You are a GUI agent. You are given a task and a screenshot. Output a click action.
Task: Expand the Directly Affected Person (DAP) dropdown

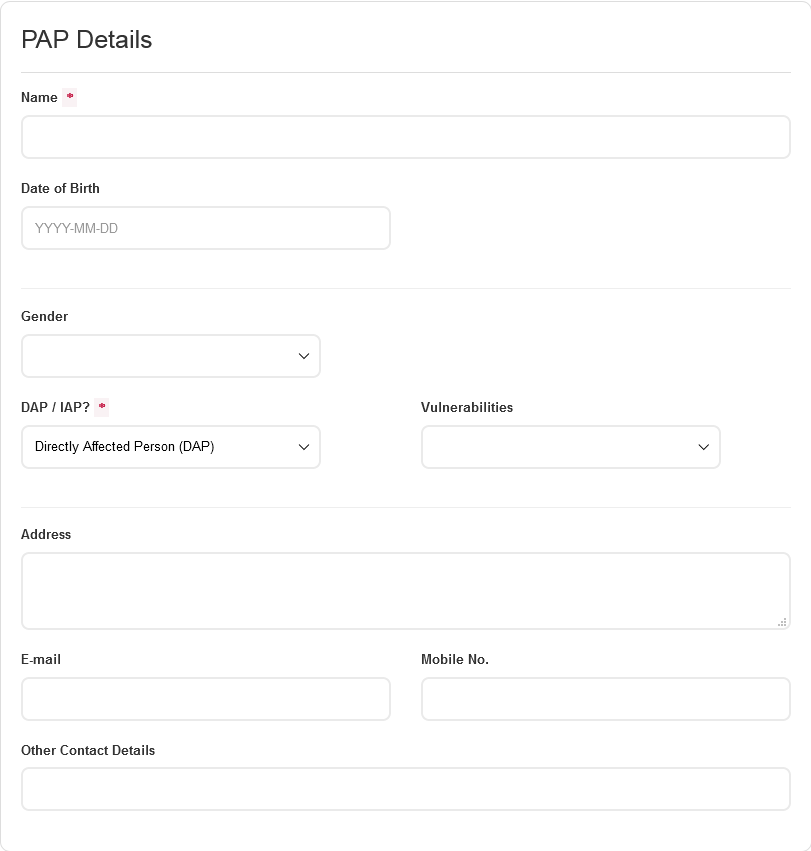(171, 447)
